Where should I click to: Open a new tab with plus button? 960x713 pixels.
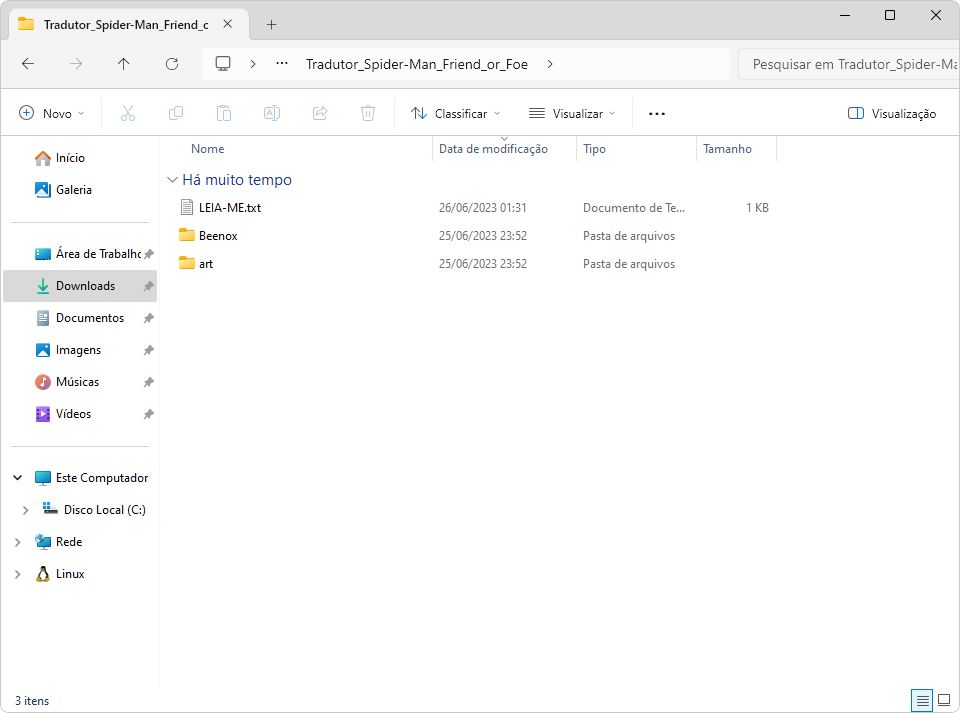tap(271, 24)
